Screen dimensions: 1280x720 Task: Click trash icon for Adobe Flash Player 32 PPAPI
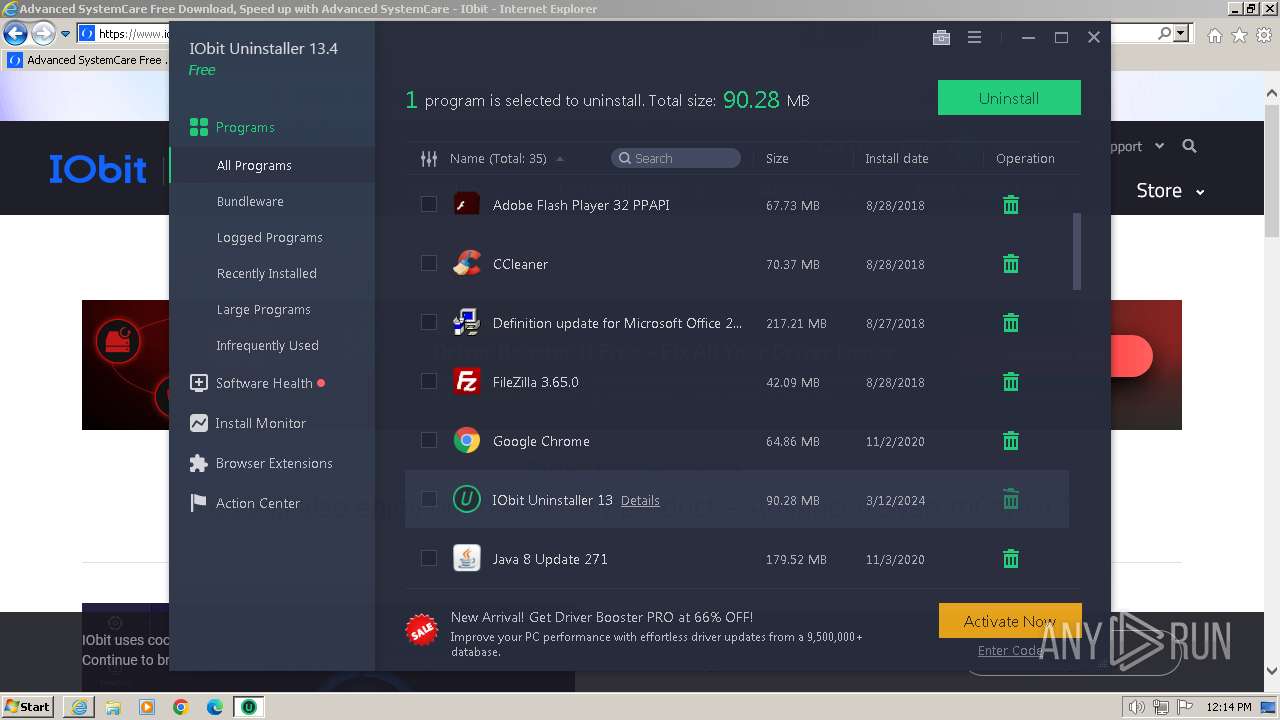point(1011,205)
